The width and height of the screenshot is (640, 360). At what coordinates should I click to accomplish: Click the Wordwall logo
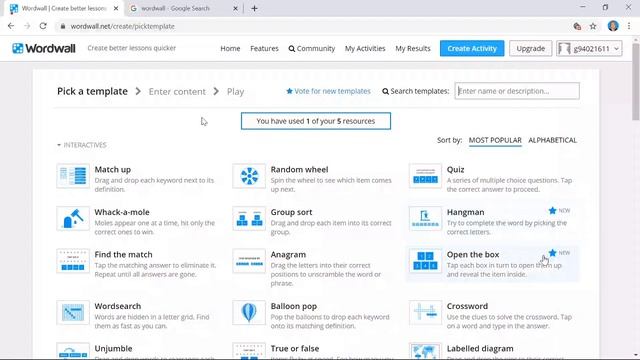point(44,48)
